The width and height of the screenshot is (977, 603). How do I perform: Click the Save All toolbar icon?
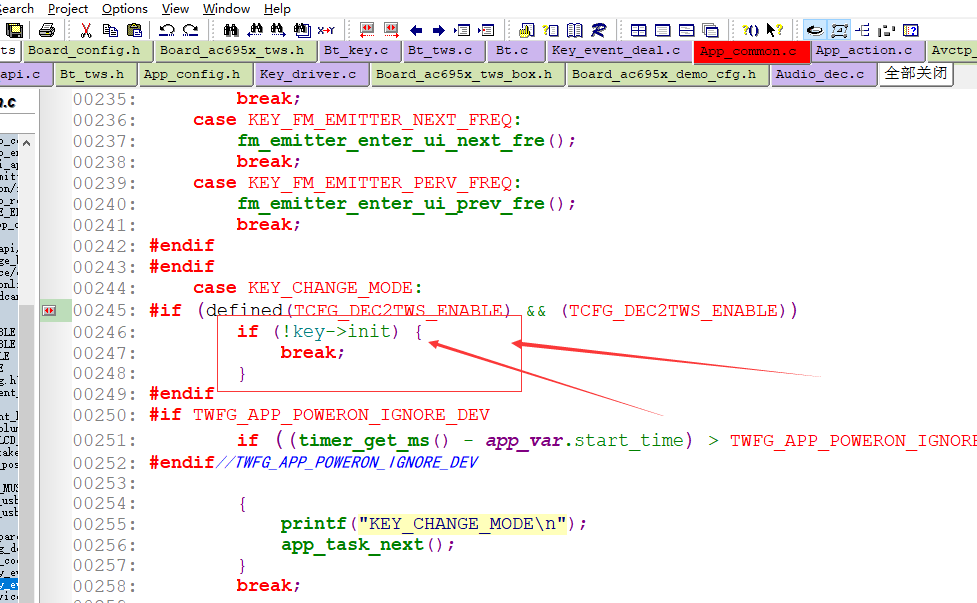pos(14,30)
